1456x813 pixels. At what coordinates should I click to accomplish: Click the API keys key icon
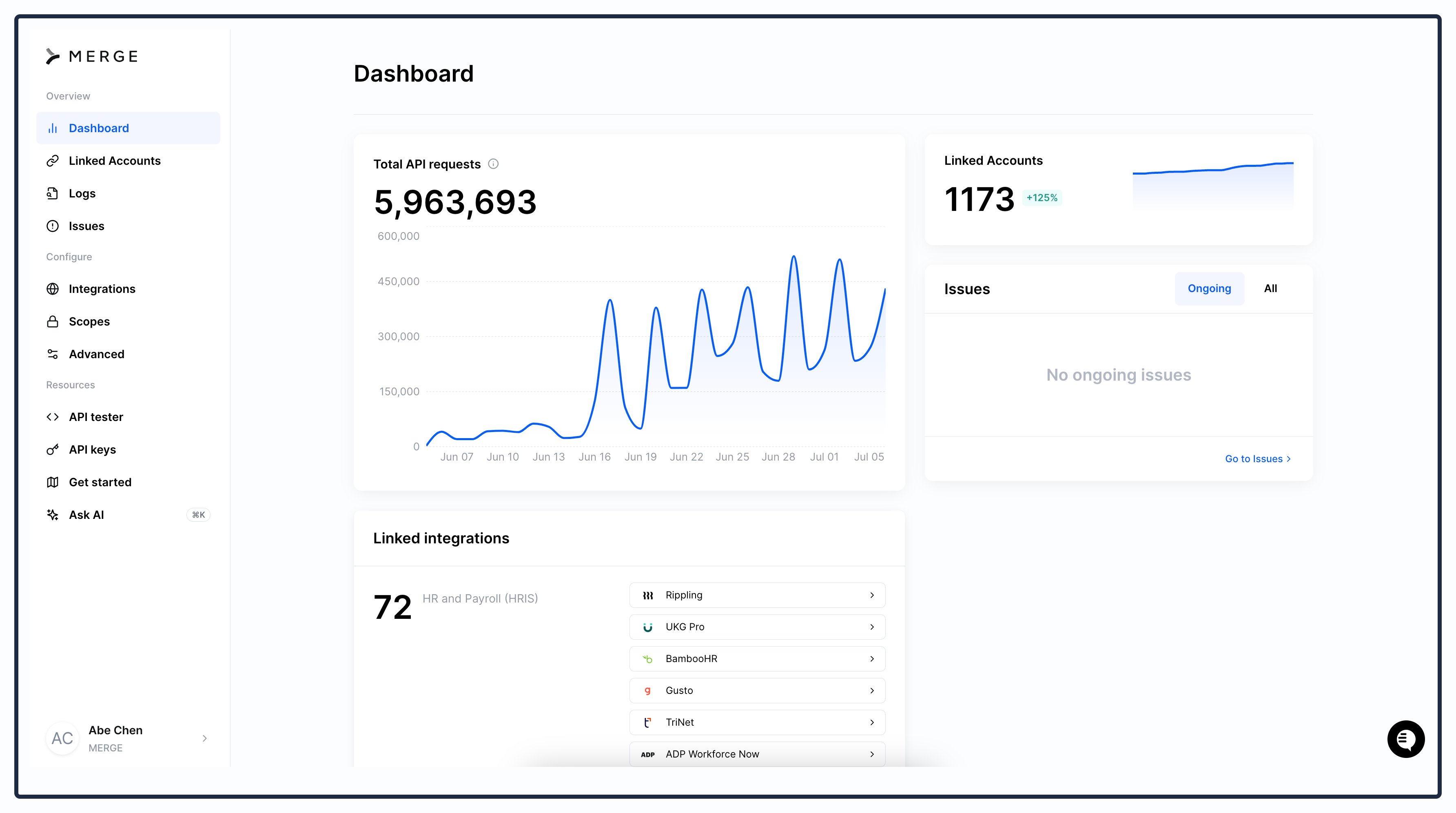point(53,450)
